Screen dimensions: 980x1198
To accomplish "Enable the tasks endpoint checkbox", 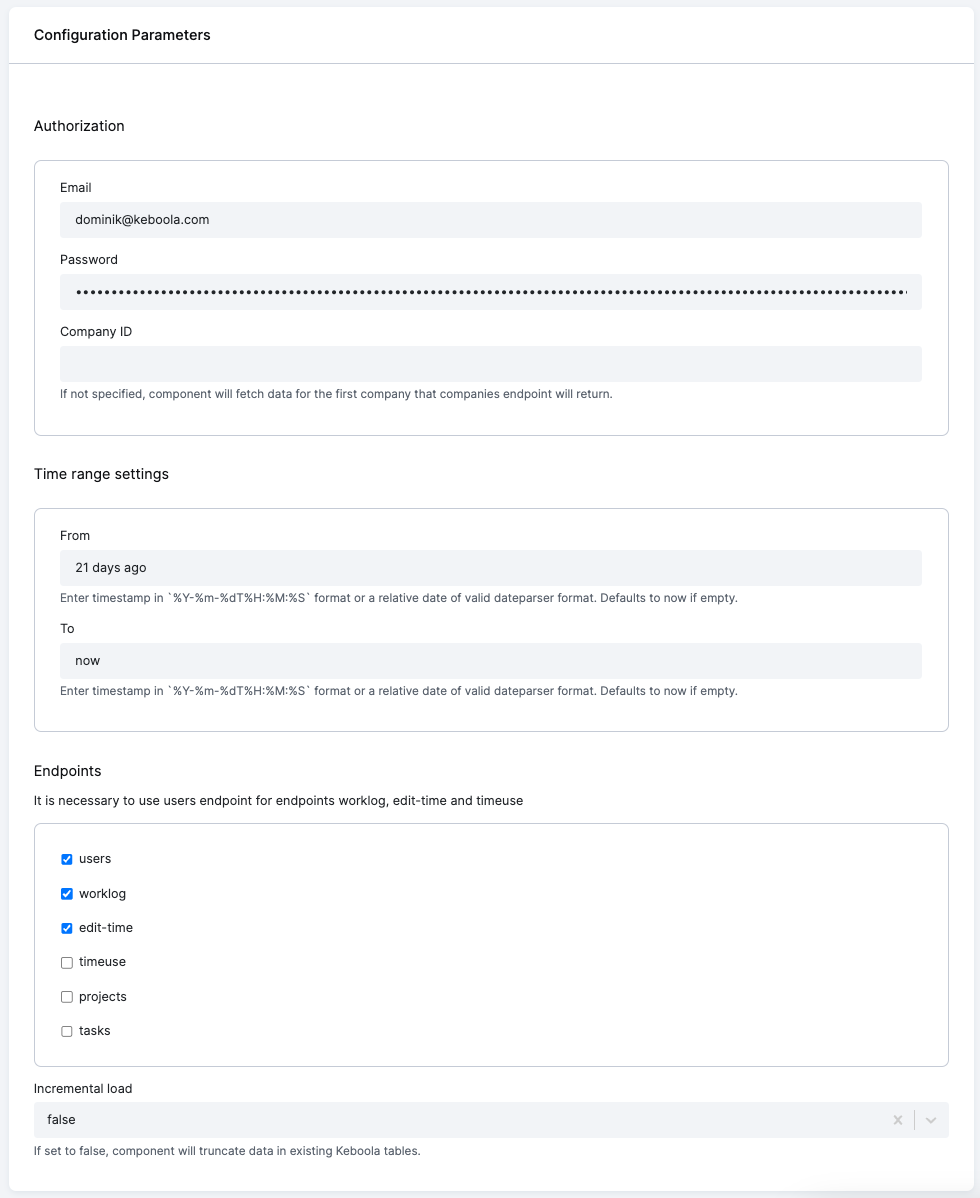I will (67, 1031).
